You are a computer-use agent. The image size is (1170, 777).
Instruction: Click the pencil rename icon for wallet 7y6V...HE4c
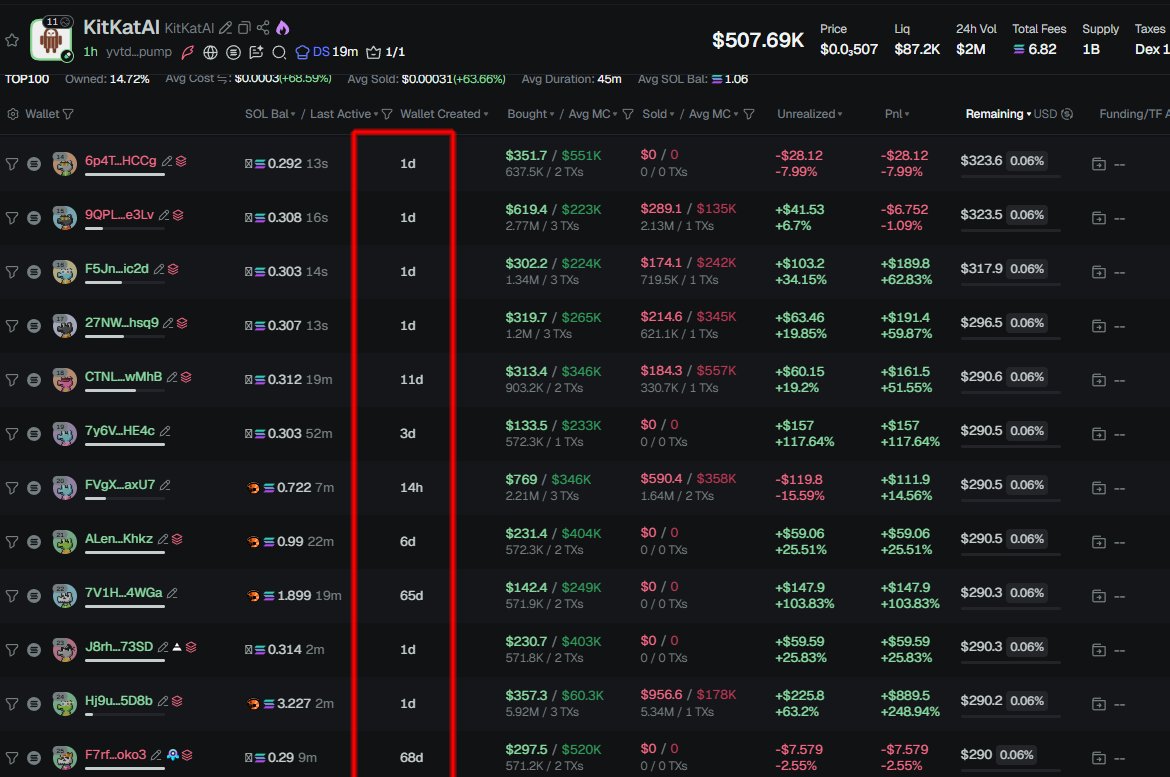(x=165, y=431)
